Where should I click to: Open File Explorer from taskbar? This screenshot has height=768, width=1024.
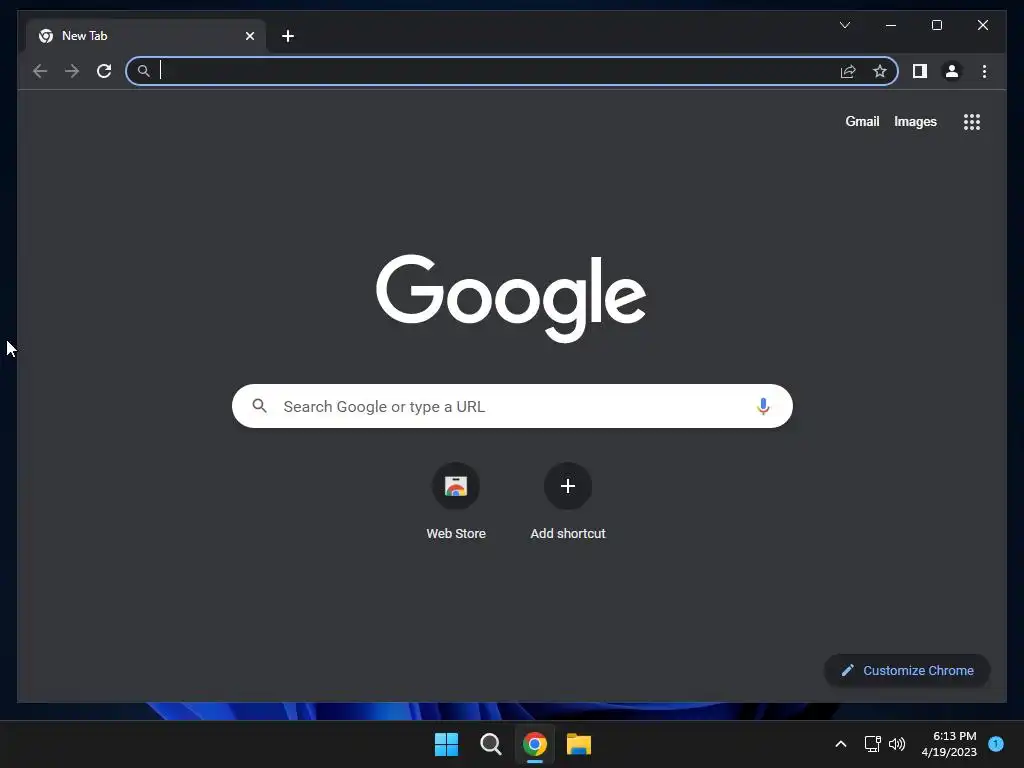click(579, 744)
